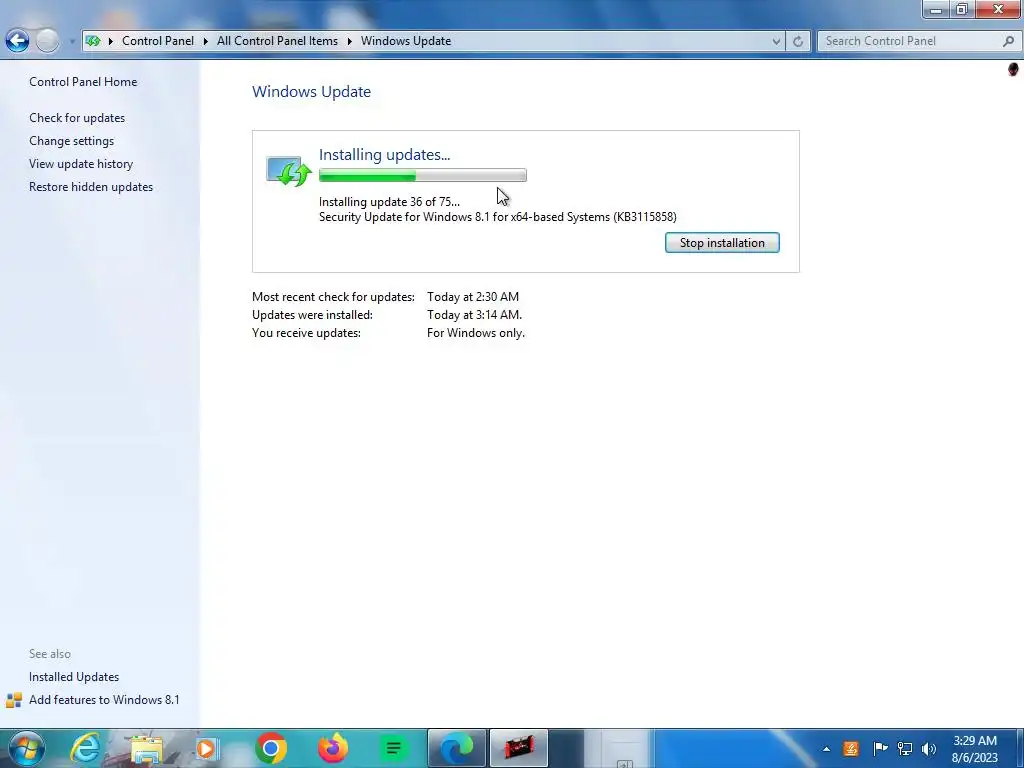
Task: Open the media player taskbar icon
Action: point(207,748)
